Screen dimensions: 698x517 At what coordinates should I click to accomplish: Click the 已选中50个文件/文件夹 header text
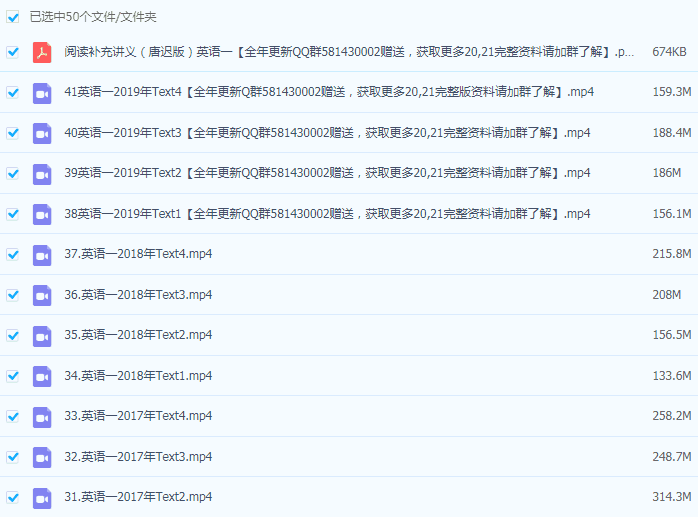(x=93, y=17)
